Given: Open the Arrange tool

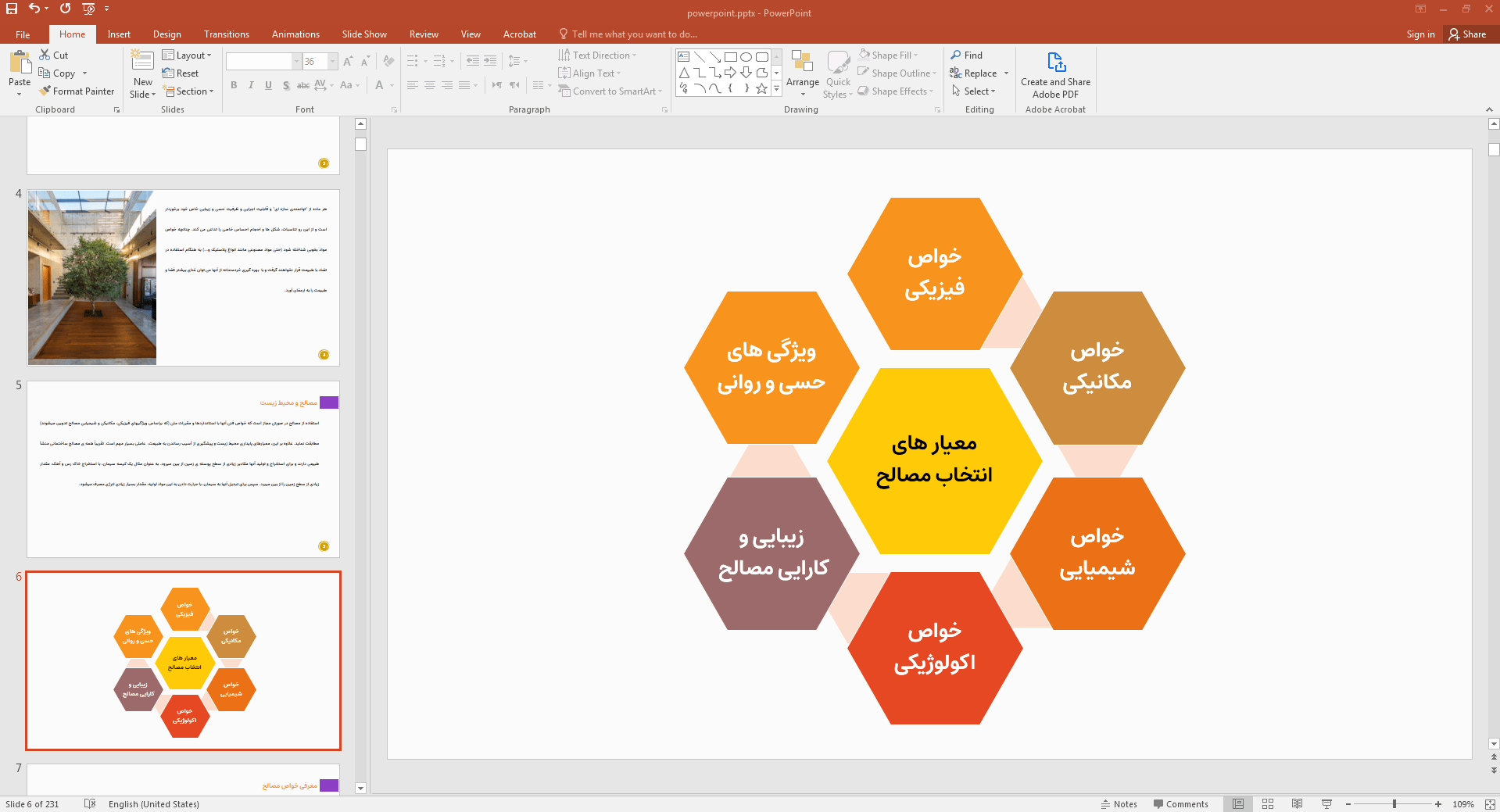Looking at the screenshot, I should pos(802,73).
